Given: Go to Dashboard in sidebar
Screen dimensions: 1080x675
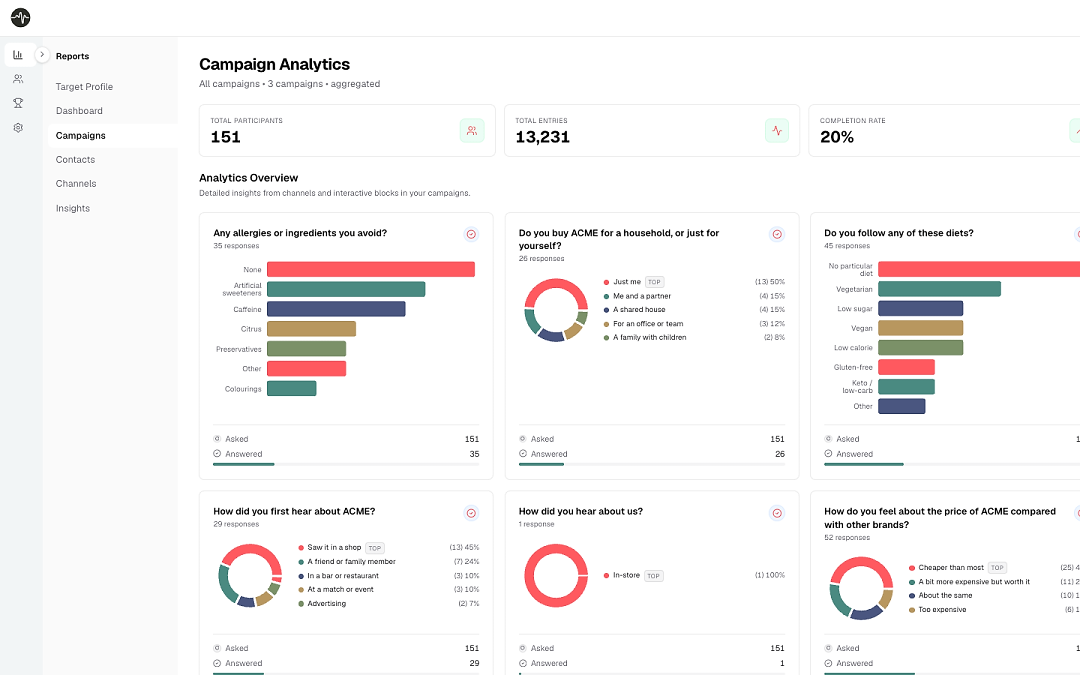Looking at the screenshot, I should (79, 111).
